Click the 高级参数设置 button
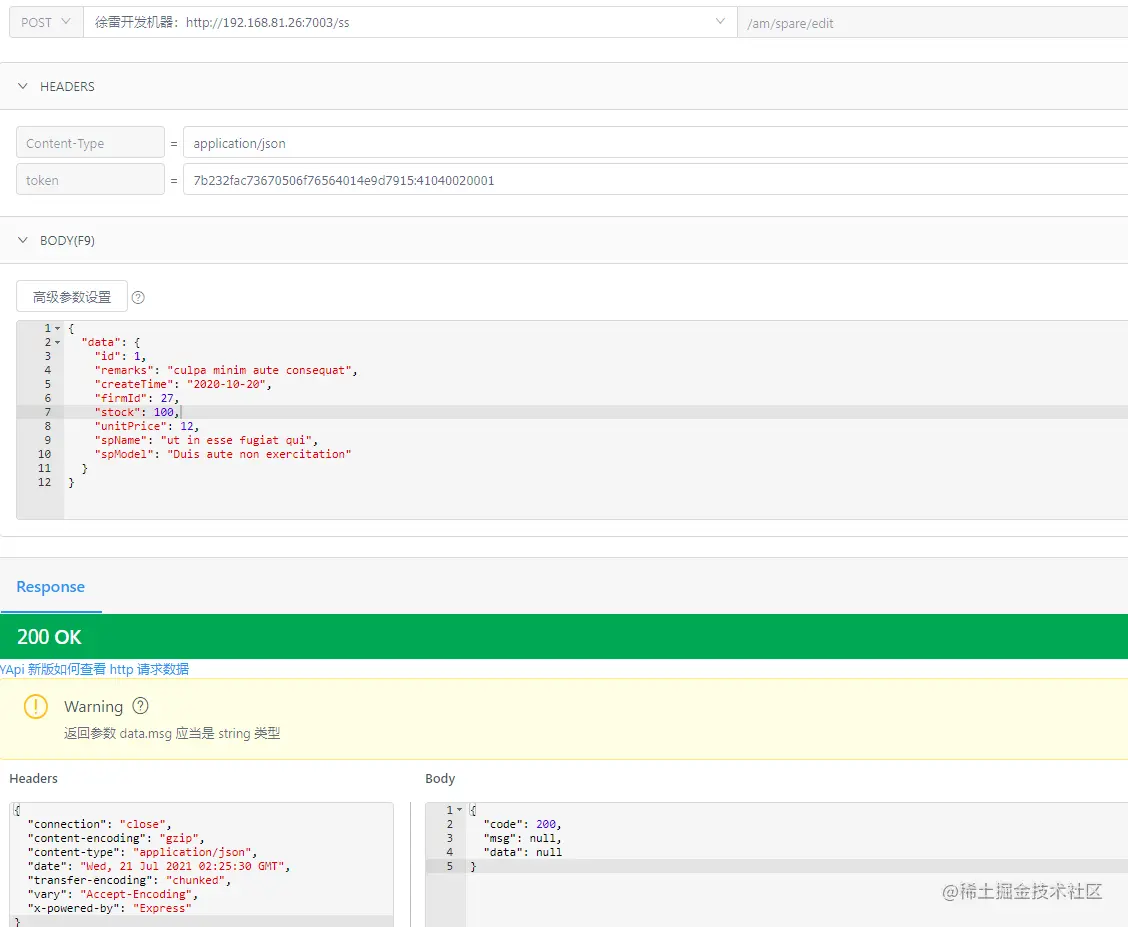This screenshot has width=1128, height=927. (72, 296)
